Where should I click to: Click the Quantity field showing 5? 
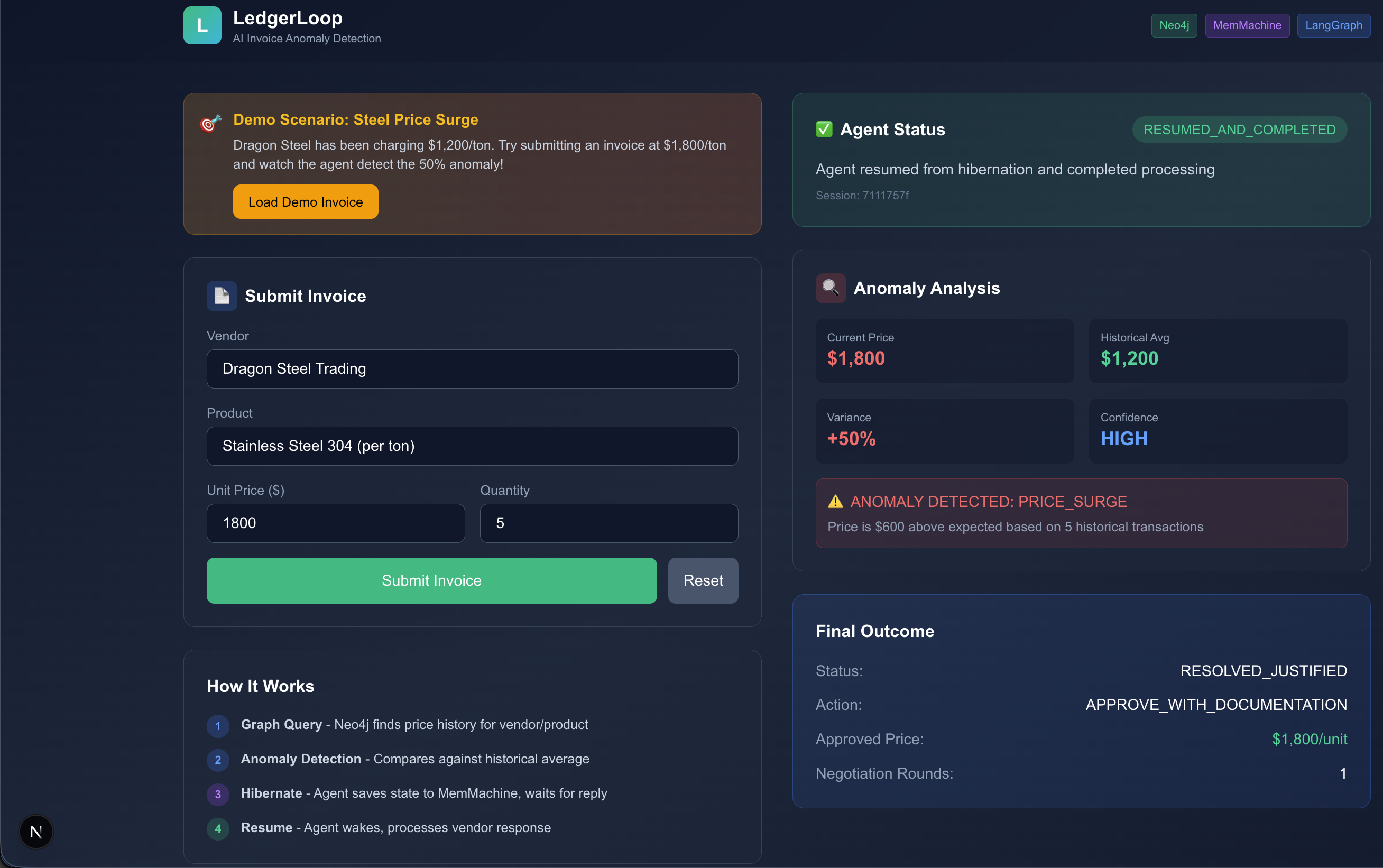tap(608, 523)
